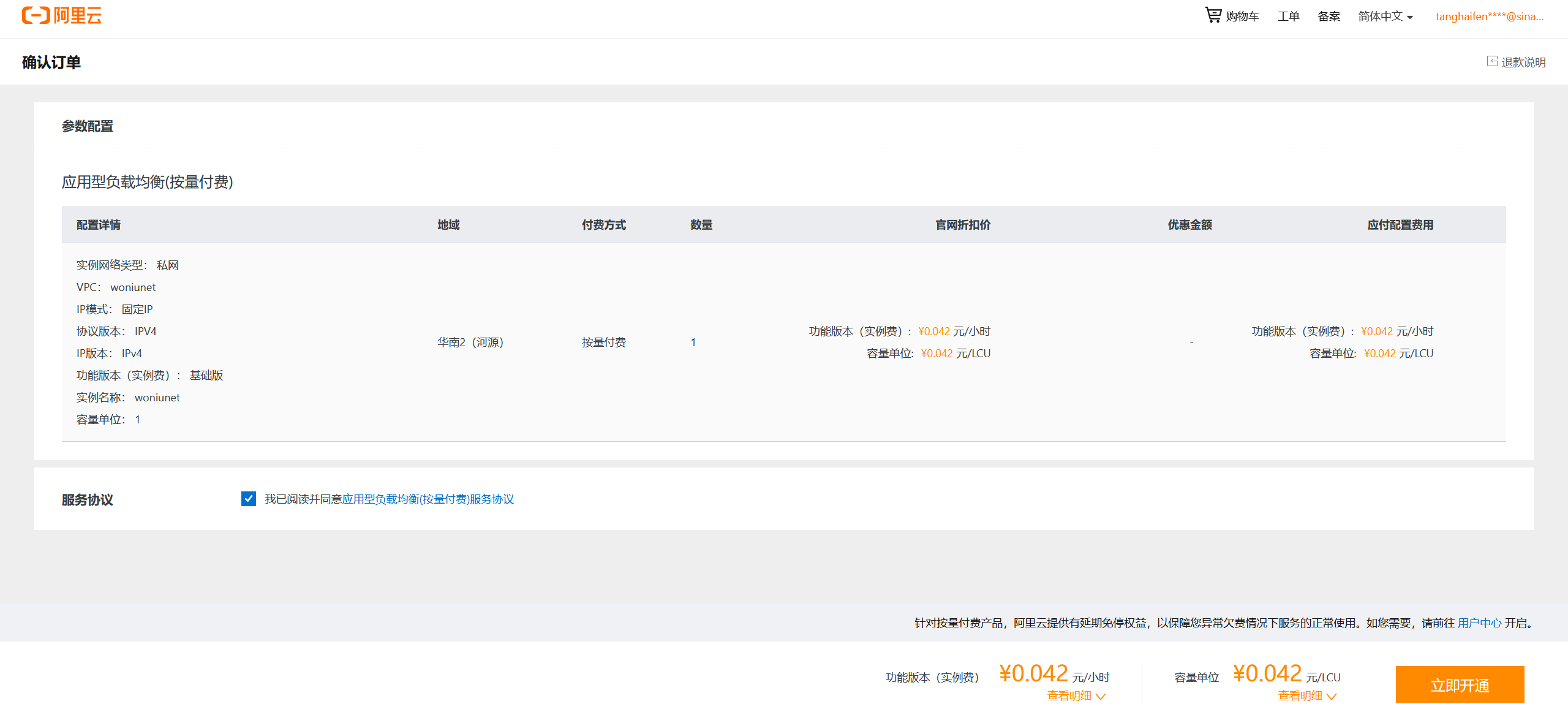Viewport: 1568px width, 704px height.
Task: Open the shopping cart icon
Action: point(1213,15)
